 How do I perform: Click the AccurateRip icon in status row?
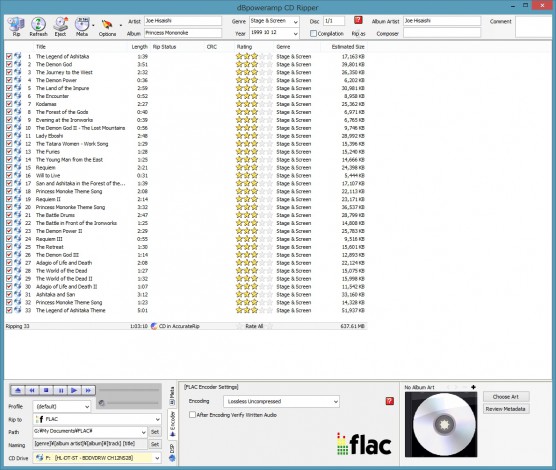click(x=154, y=326)
